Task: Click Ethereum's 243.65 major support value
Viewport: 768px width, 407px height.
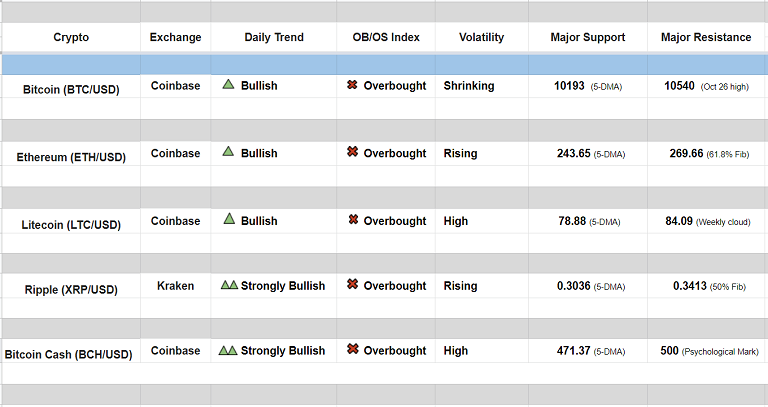Action: coord(573,153)
